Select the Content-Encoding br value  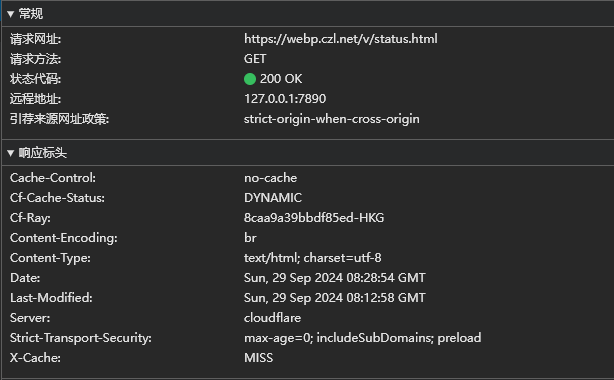click(250, 238)
